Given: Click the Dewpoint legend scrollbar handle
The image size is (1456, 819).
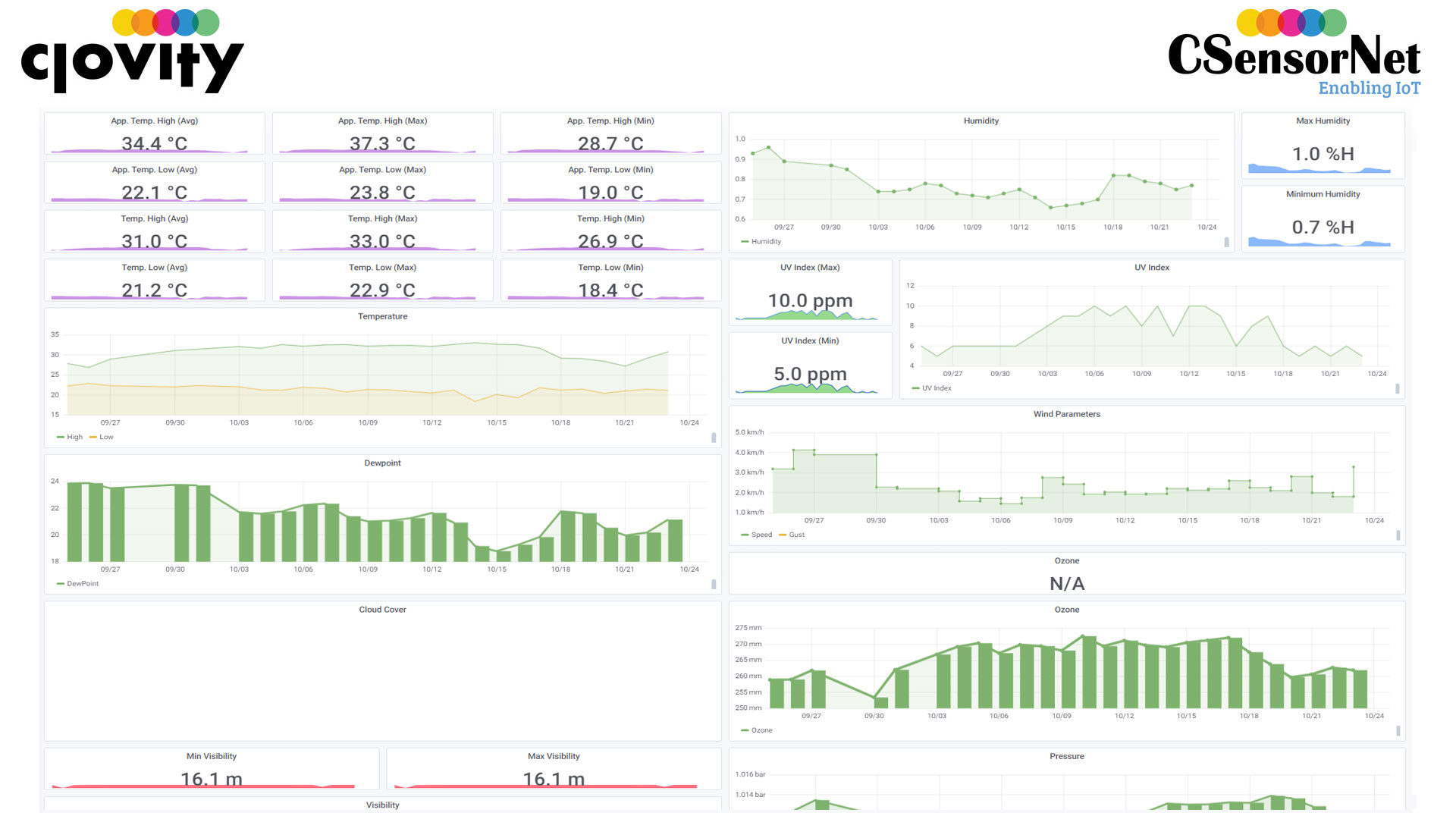Looking at the screenshot, I should point(714,584).
